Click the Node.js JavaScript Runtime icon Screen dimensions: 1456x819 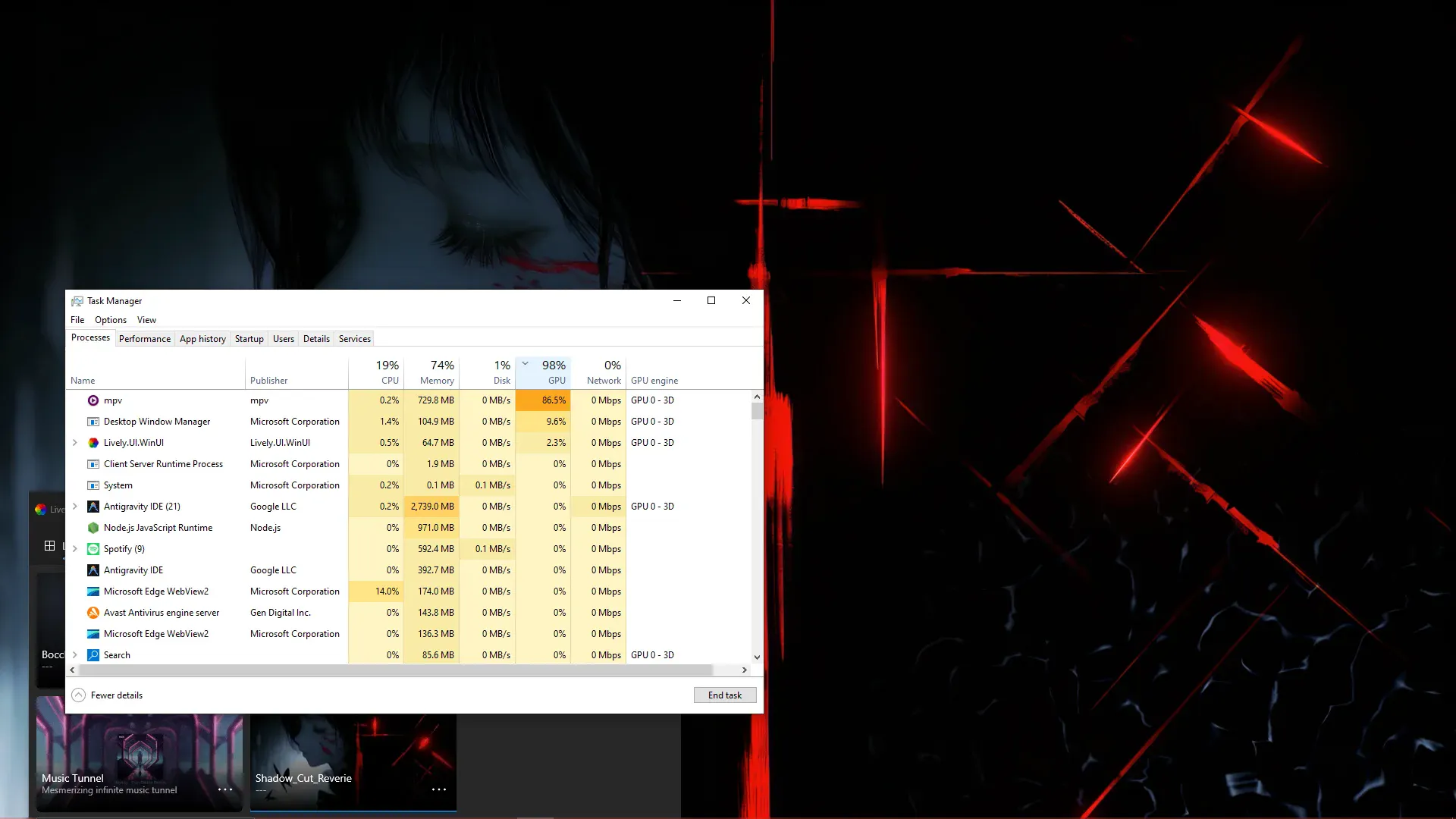click(93, 528)
